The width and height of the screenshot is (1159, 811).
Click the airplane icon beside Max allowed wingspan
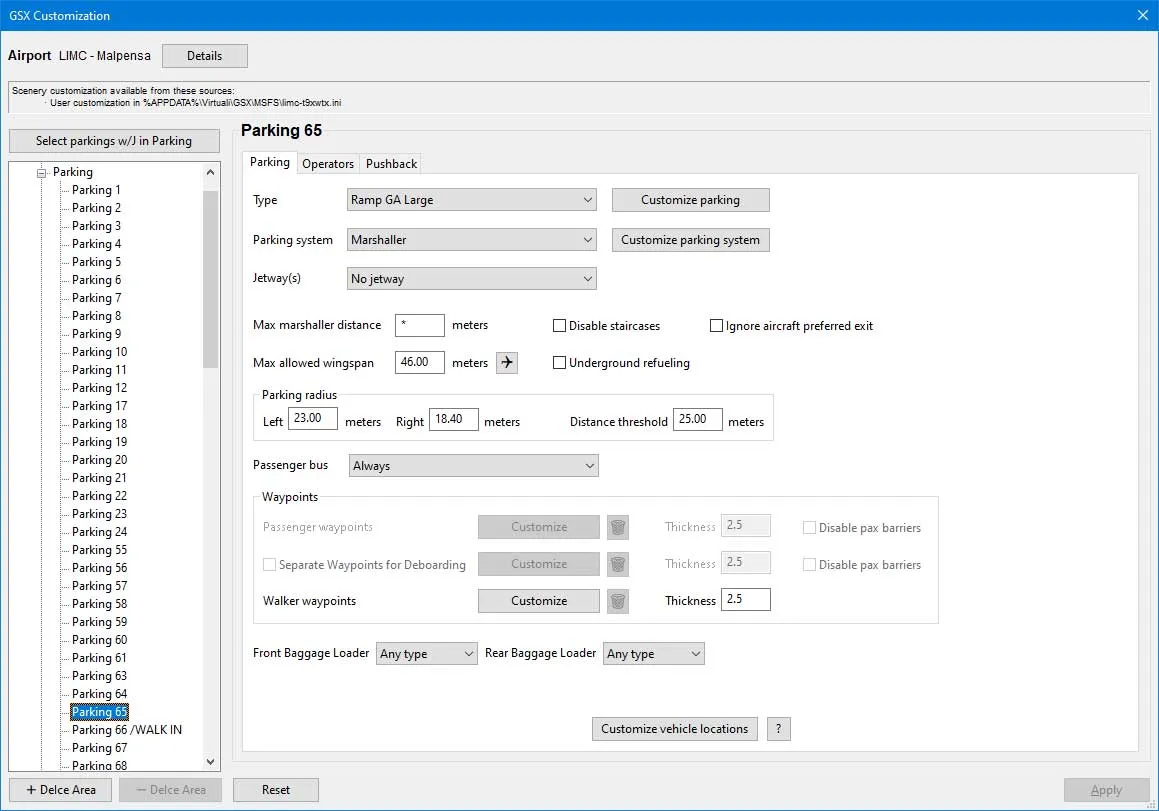click(x=507, y=362)
